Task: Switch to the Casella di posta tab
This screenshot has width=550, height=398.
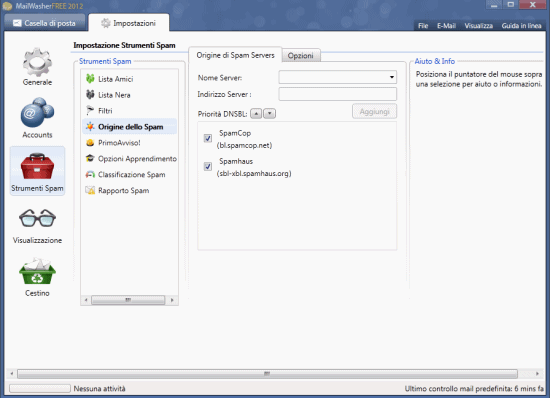Action: 45,23
